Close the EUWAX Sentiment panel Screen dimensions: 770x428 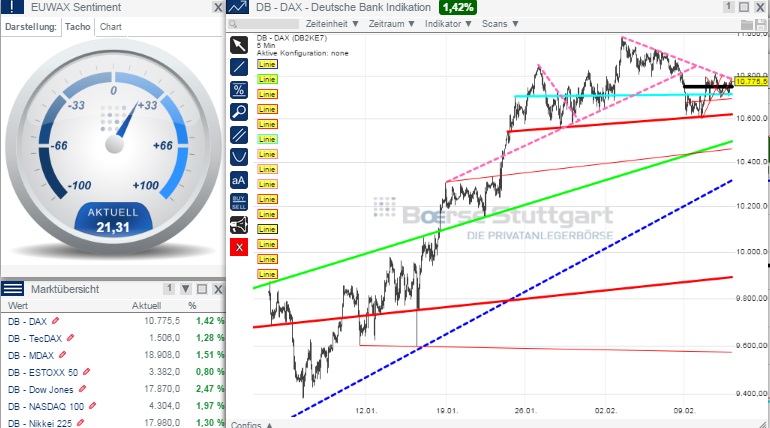pos(218,7)
